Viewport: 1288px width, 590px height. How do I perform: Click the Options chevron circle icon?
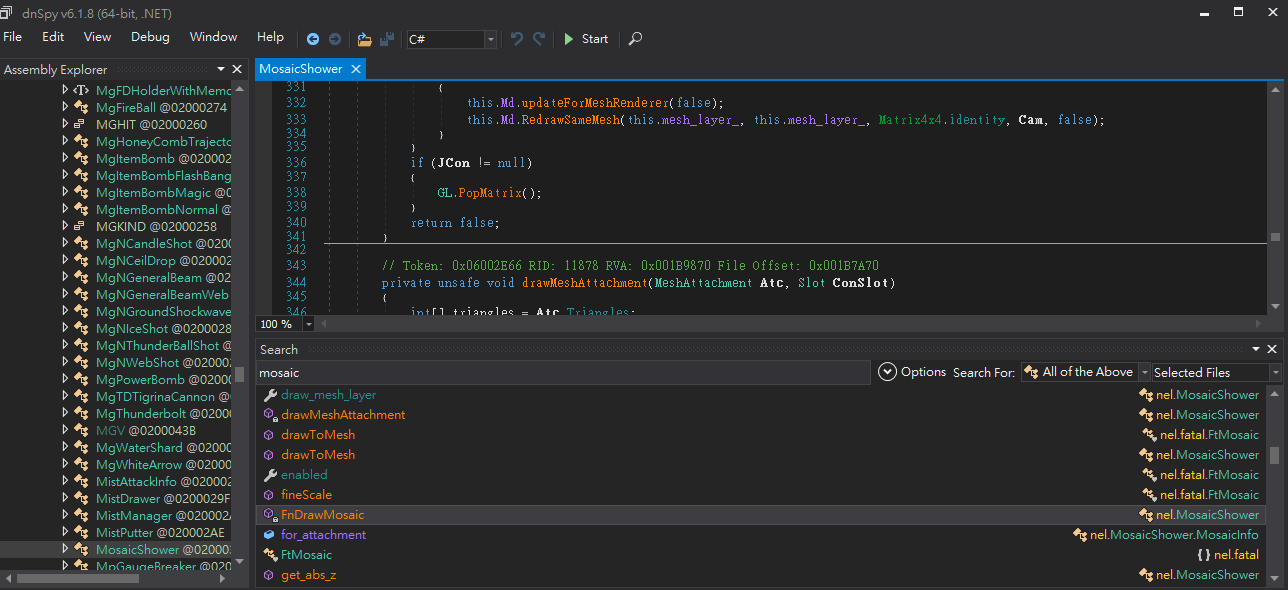pos(887,372)
